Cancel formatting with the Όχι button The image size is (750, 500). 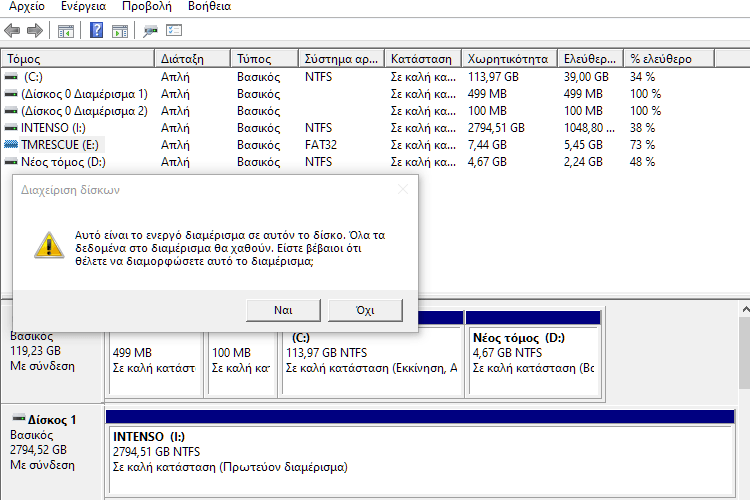coord(365,310)
